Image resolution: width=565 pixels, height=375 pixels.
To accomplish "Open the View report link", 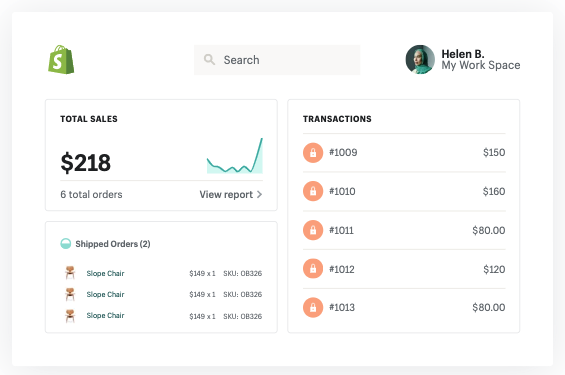I will coord(231,195).
